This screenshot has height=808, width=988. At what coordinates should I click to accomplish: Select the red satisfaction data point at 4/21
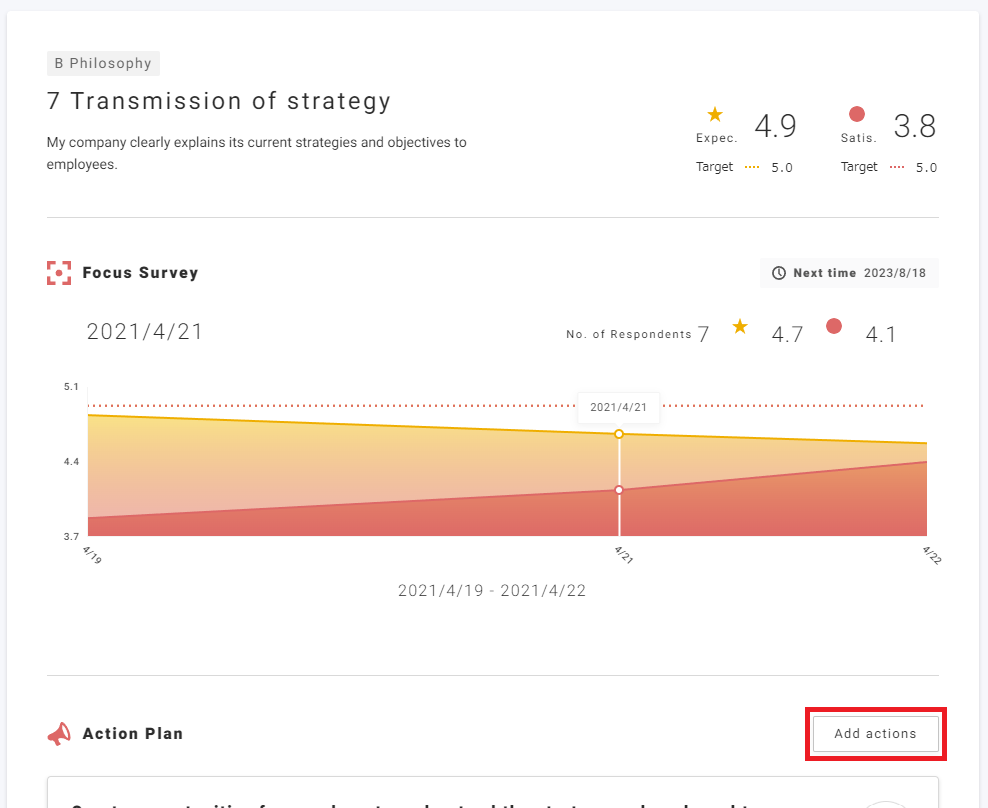(x=619, y=490)
